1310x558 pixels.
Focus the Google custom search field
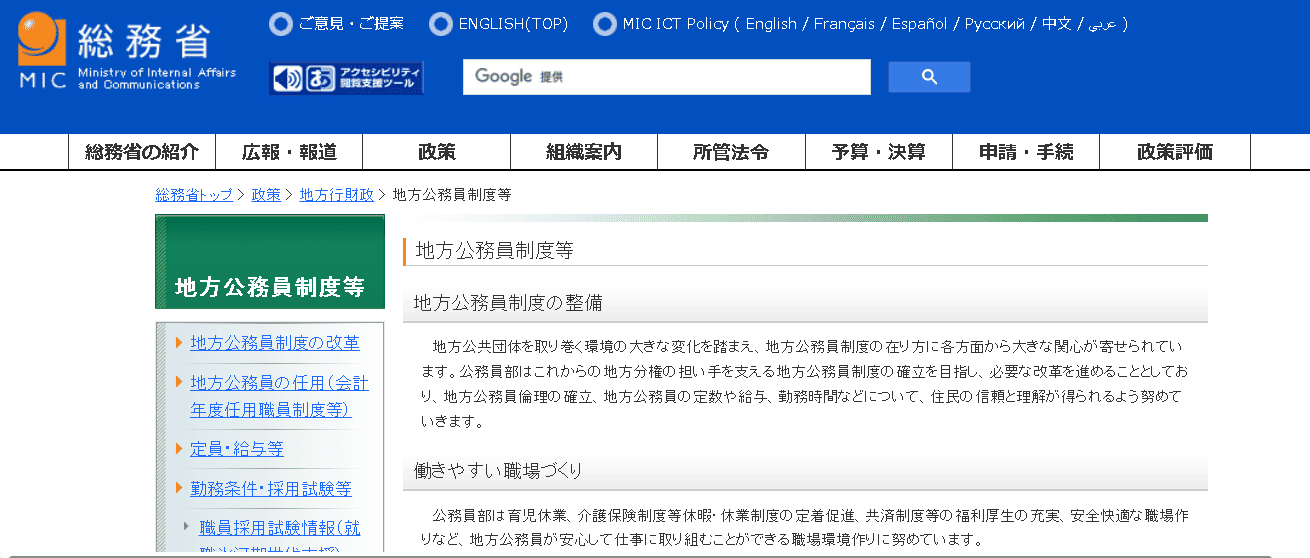click(666, 77)
